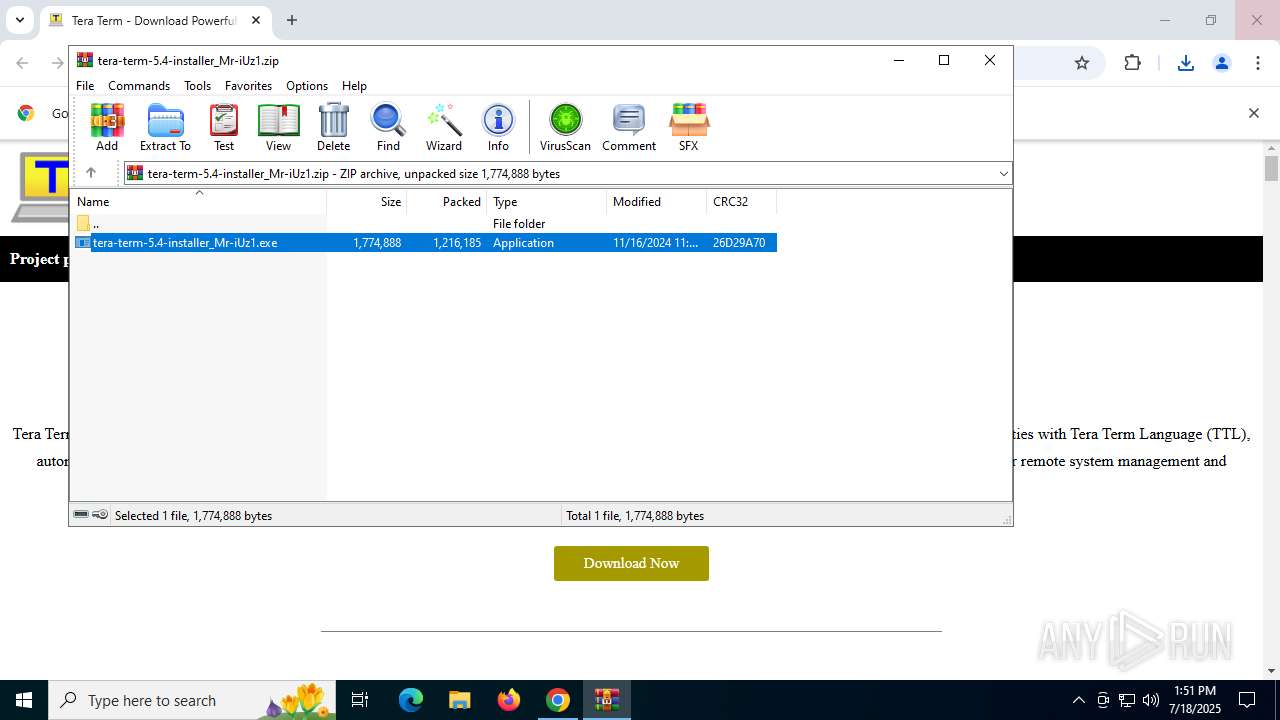The width and height of the screenshot is (1280, 720).
Task: Switch to Chrome from the taskbar
Action: 558,700
